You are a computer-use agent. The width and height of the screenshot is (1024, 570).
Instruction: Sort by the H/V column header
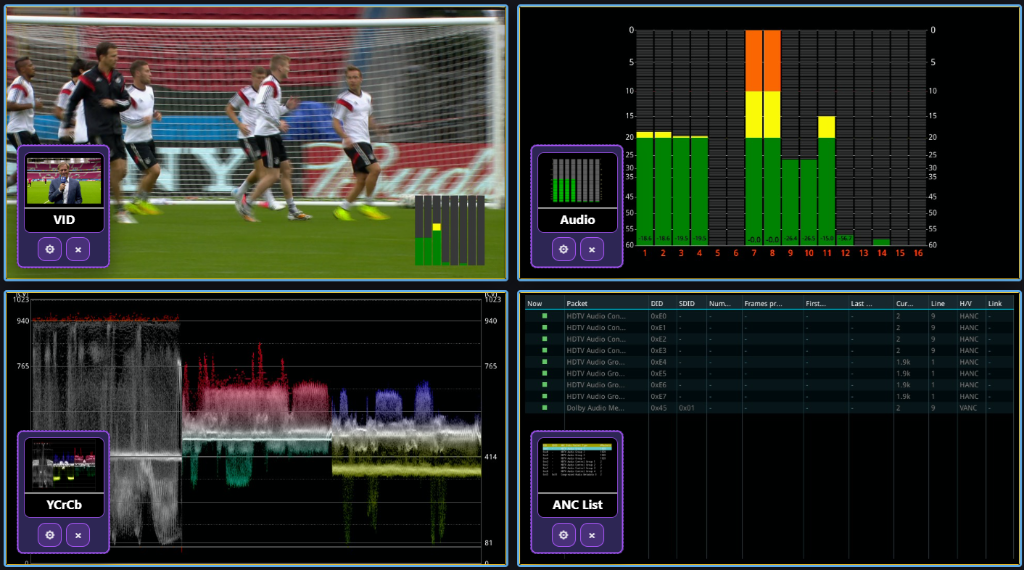point(965,304)
